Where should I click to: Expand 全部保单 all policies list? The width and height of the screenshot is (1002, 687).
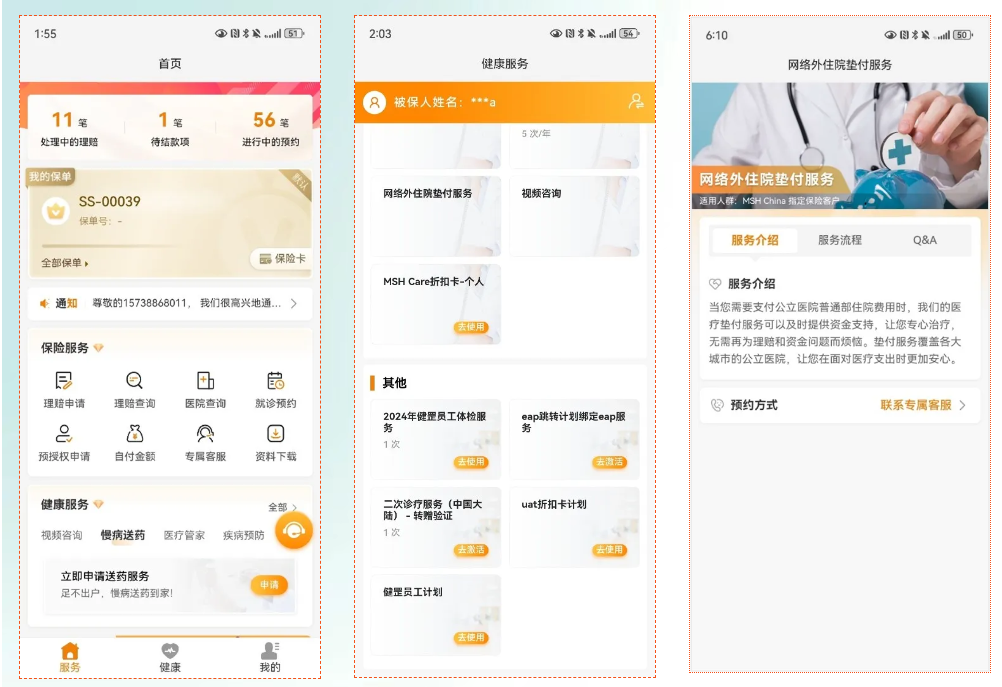click(x=65, y=263)
